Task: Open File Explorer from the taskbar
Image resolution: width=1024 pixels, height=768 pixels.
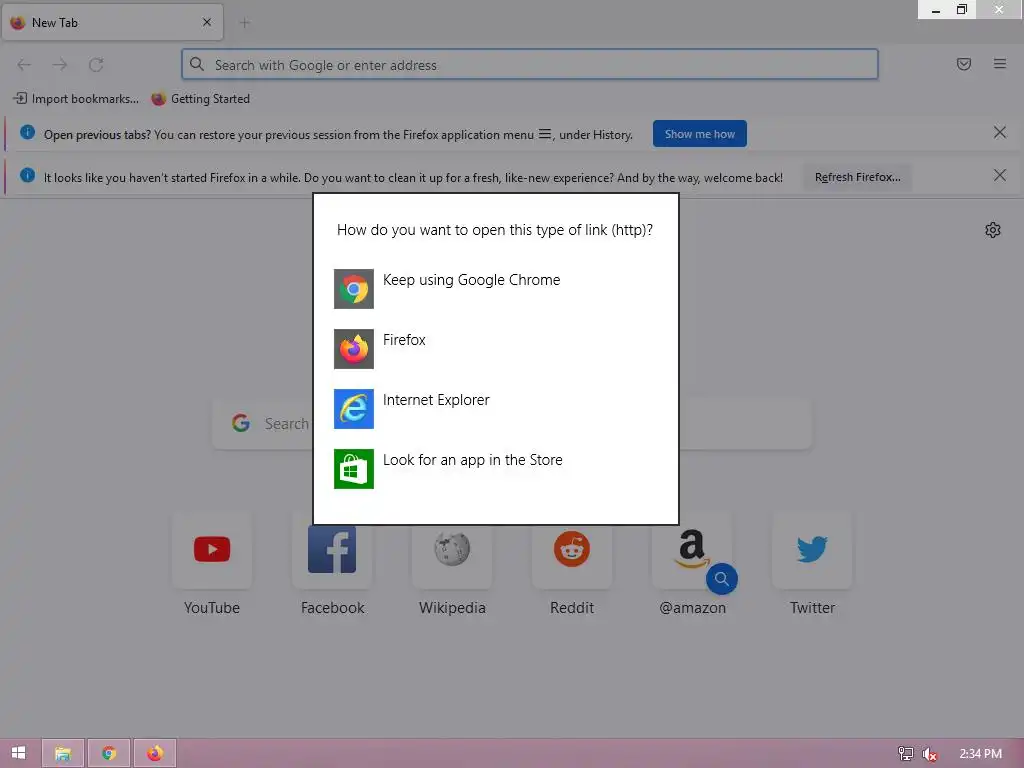Action: coord(63,754)
